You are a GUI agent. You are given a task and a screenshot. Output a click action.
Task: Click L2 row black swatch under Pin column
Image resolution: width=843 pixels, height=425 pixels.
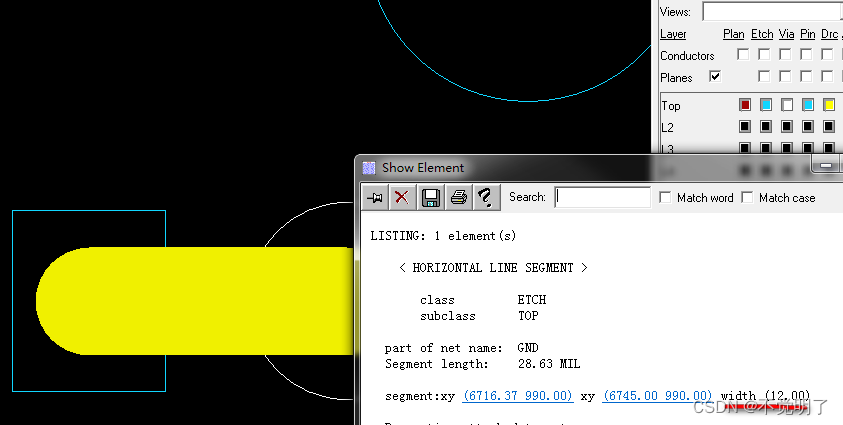pyautogui.click(x=808, y=127)
